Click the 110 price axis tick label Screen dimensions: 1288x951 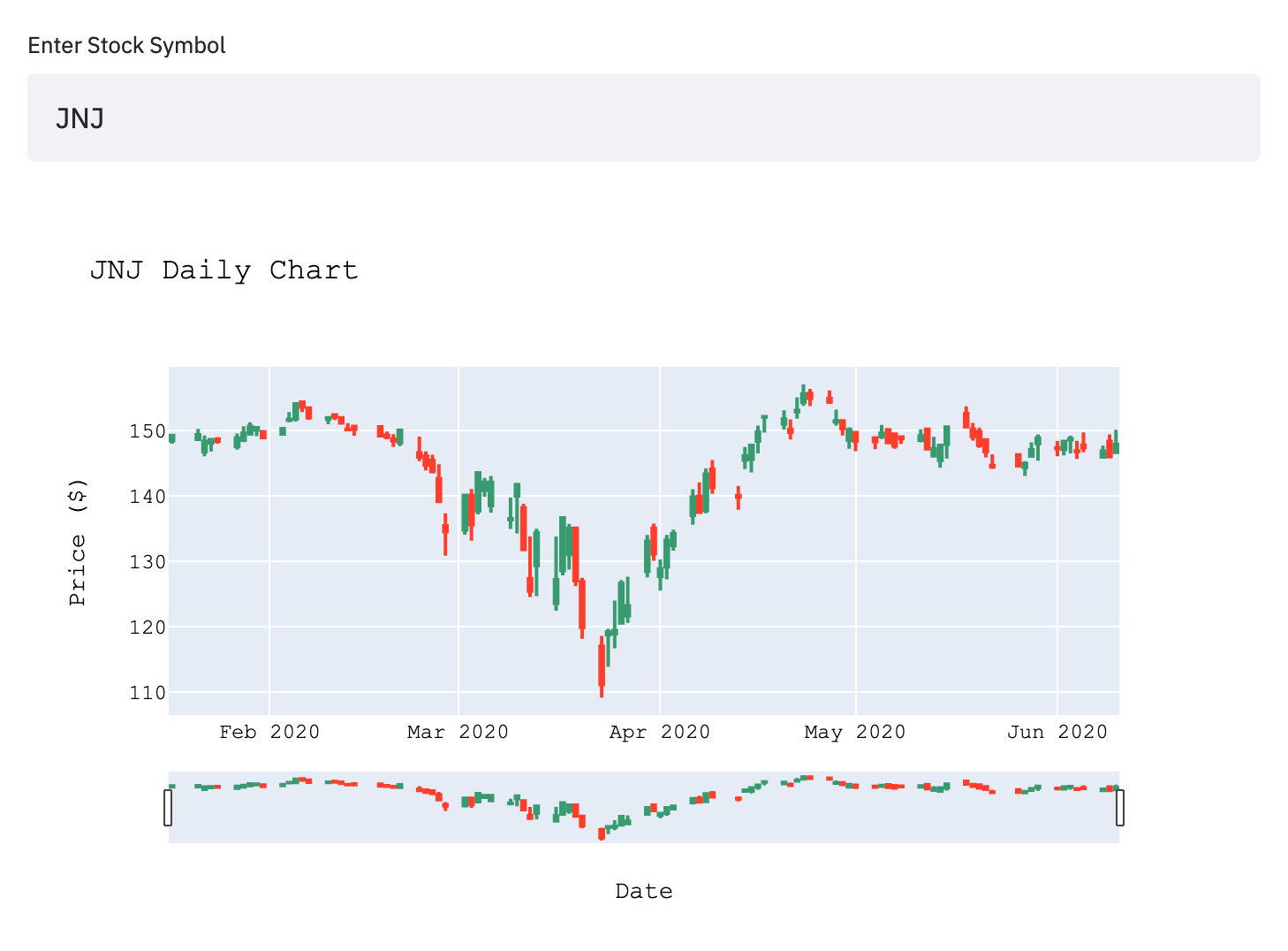point(148,693)
